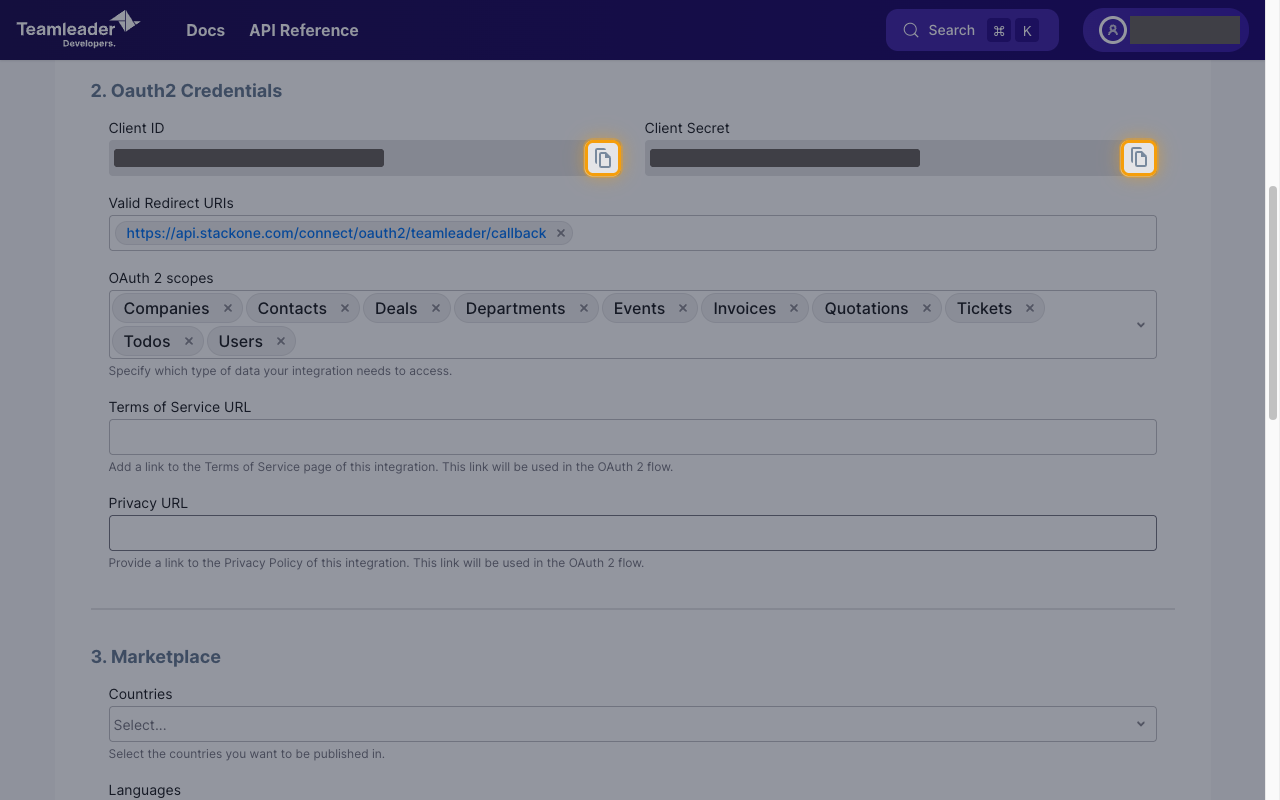Viewport: 1280px width, 800px height.
Task: Remove the Deals scope
Action: [436, 308]
